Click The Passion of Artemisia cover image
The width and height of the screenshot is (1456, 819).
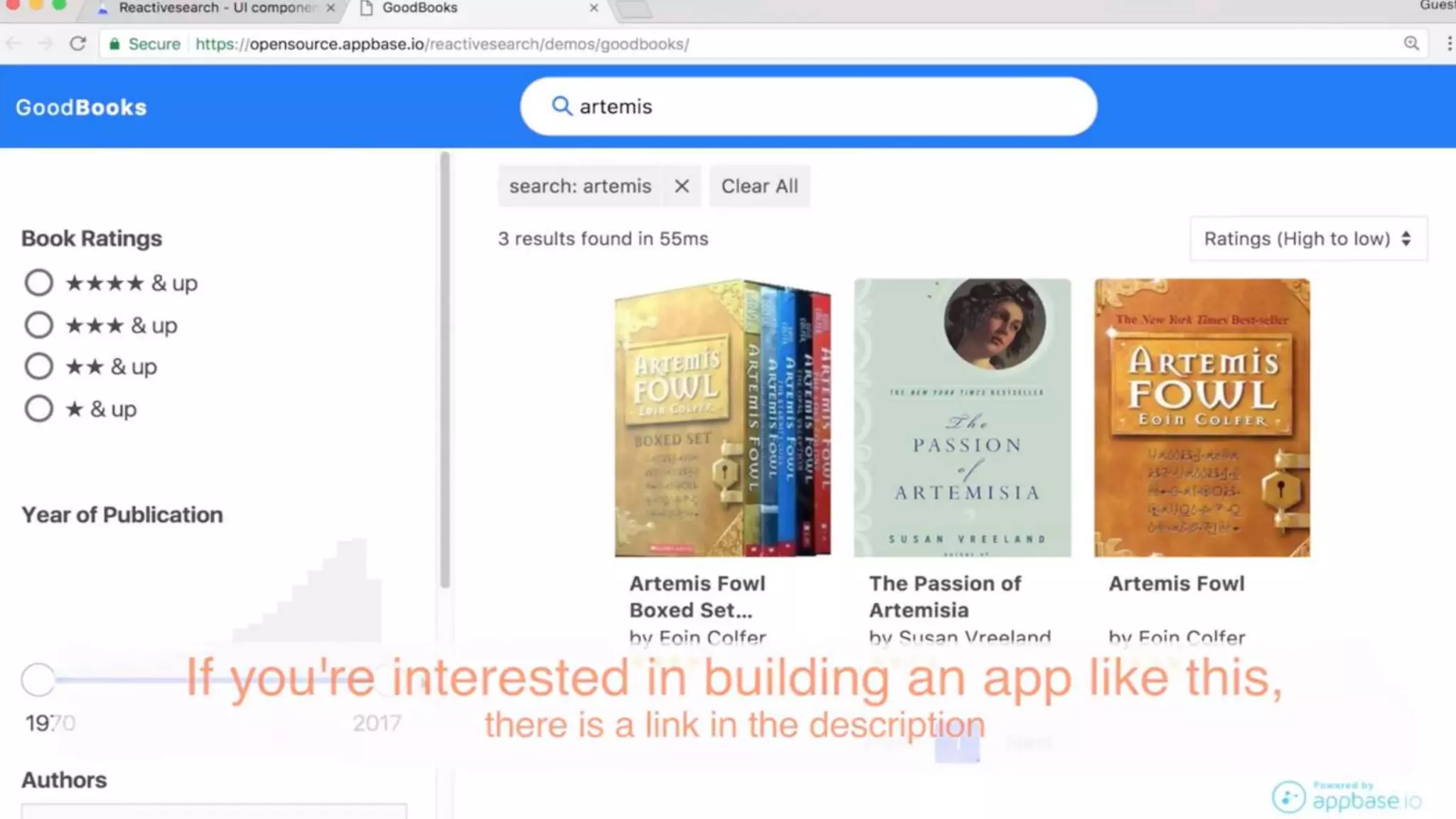coord(963,417)
